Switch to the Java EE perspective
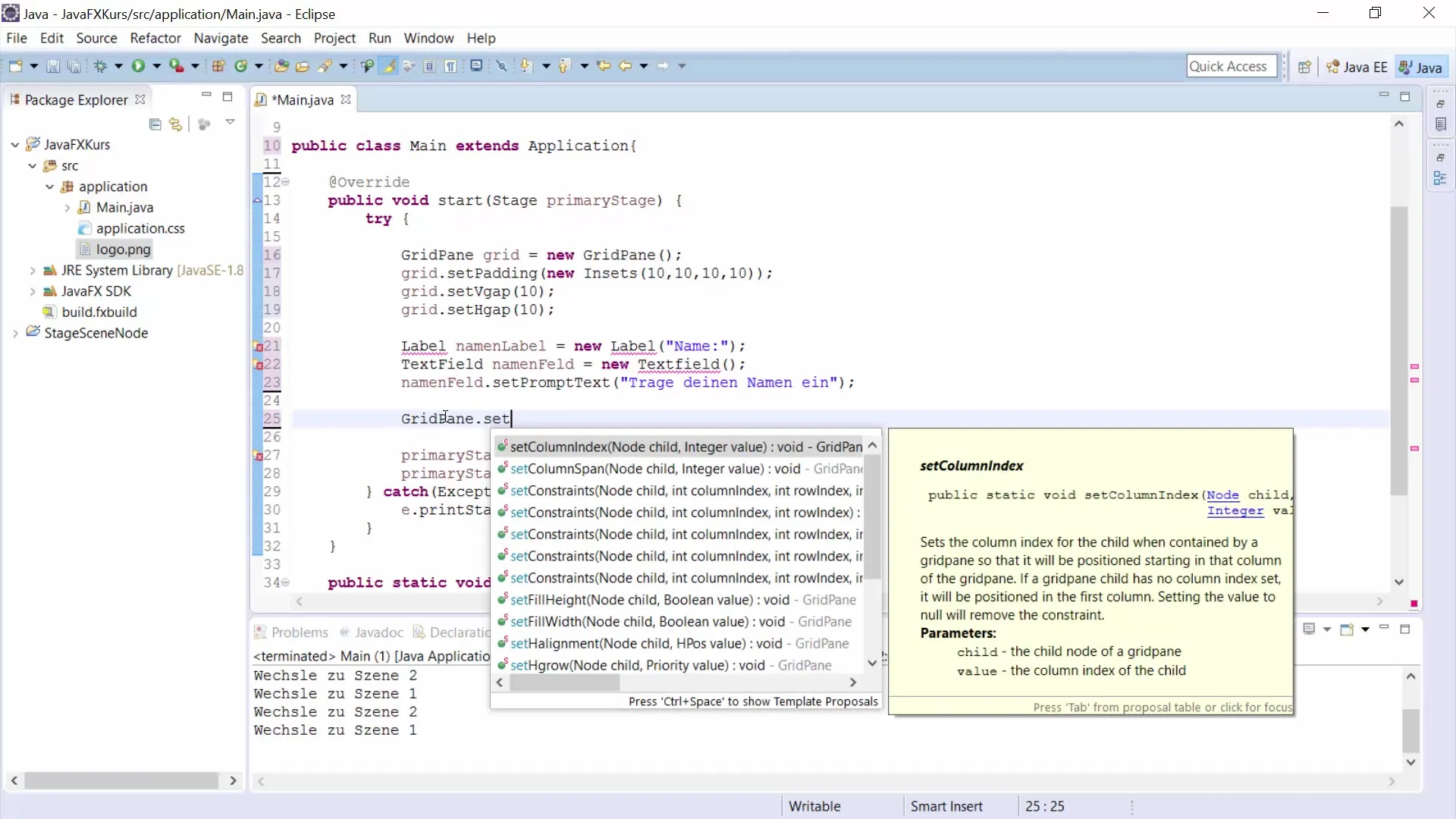The image size is (1456, 819). pyautogui.click(x=1357, y=67)
